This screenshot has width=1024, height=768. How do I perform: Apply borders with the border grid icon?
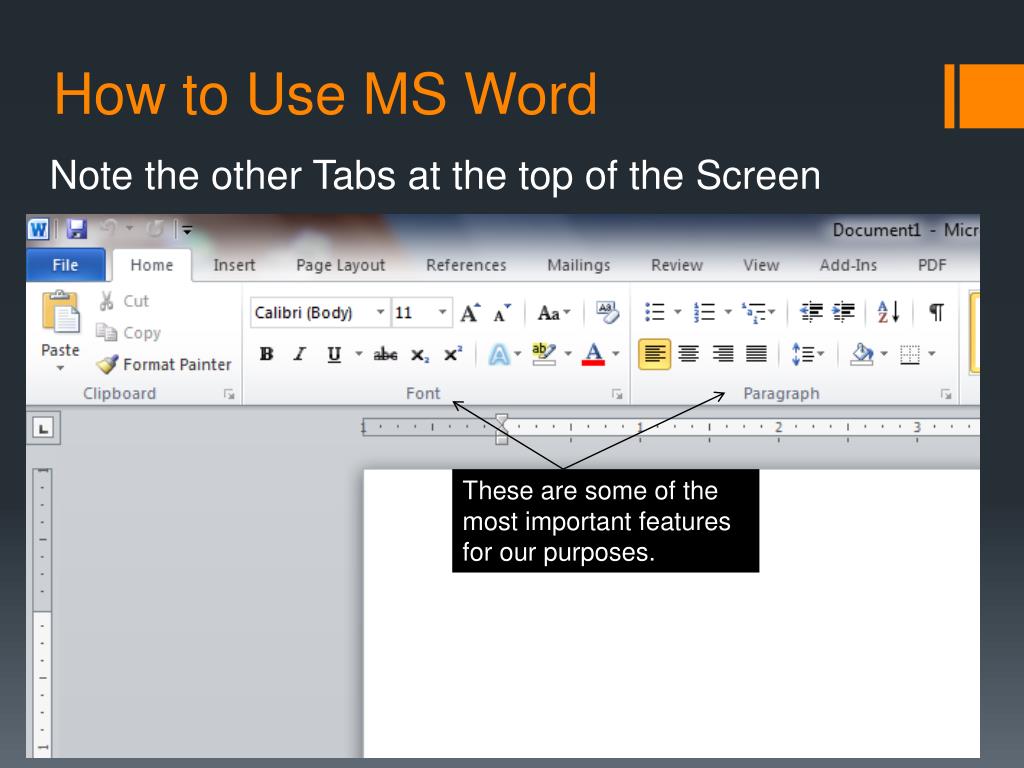[910, 354]
